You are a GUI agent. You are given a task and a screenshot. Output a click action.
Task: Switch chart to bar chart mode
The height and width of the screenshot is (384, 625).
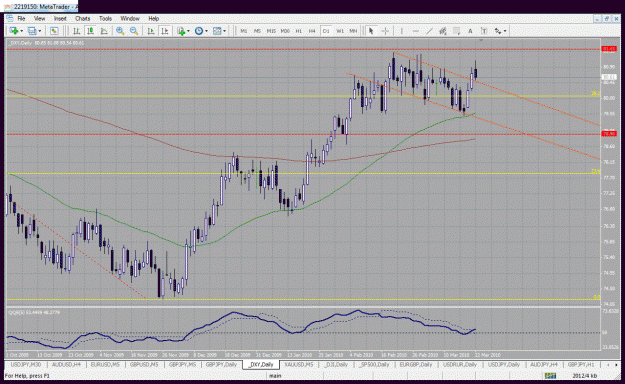pyautogui.click(x=76, y=31)
